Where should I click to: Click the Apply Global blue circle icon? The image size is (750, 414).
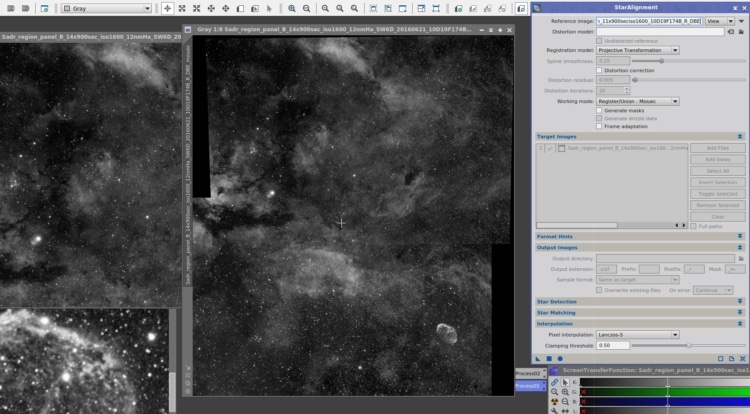pos(560,359)
